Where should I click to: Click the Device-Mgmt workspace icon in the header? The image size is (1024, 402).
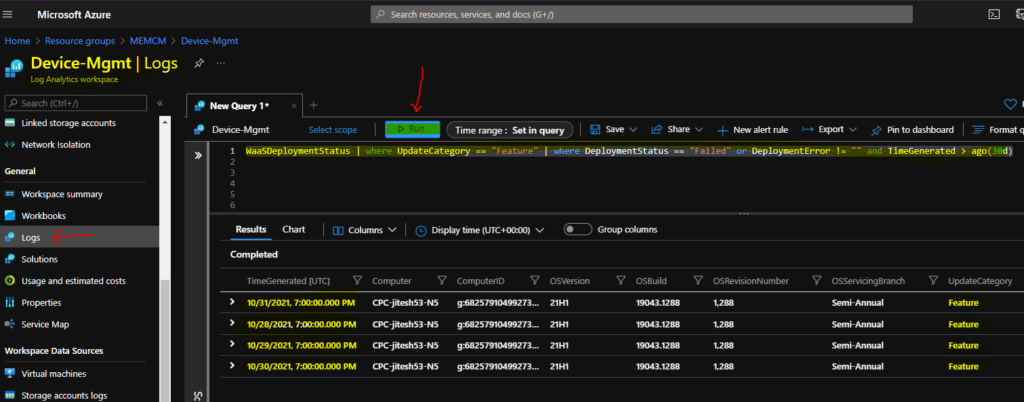pyautogui.click(x=14, y=67)
